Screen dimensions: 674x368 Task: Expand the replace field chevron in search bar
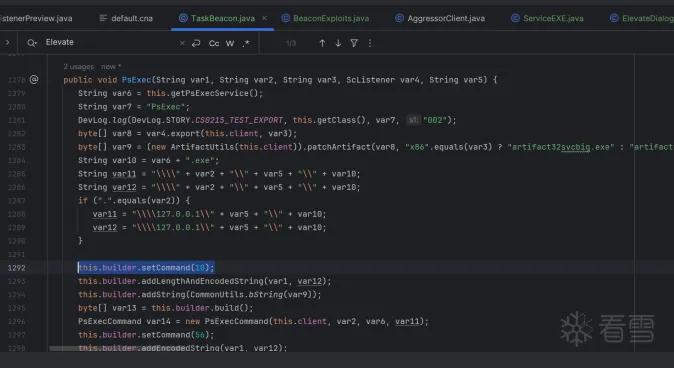point(7,42)
